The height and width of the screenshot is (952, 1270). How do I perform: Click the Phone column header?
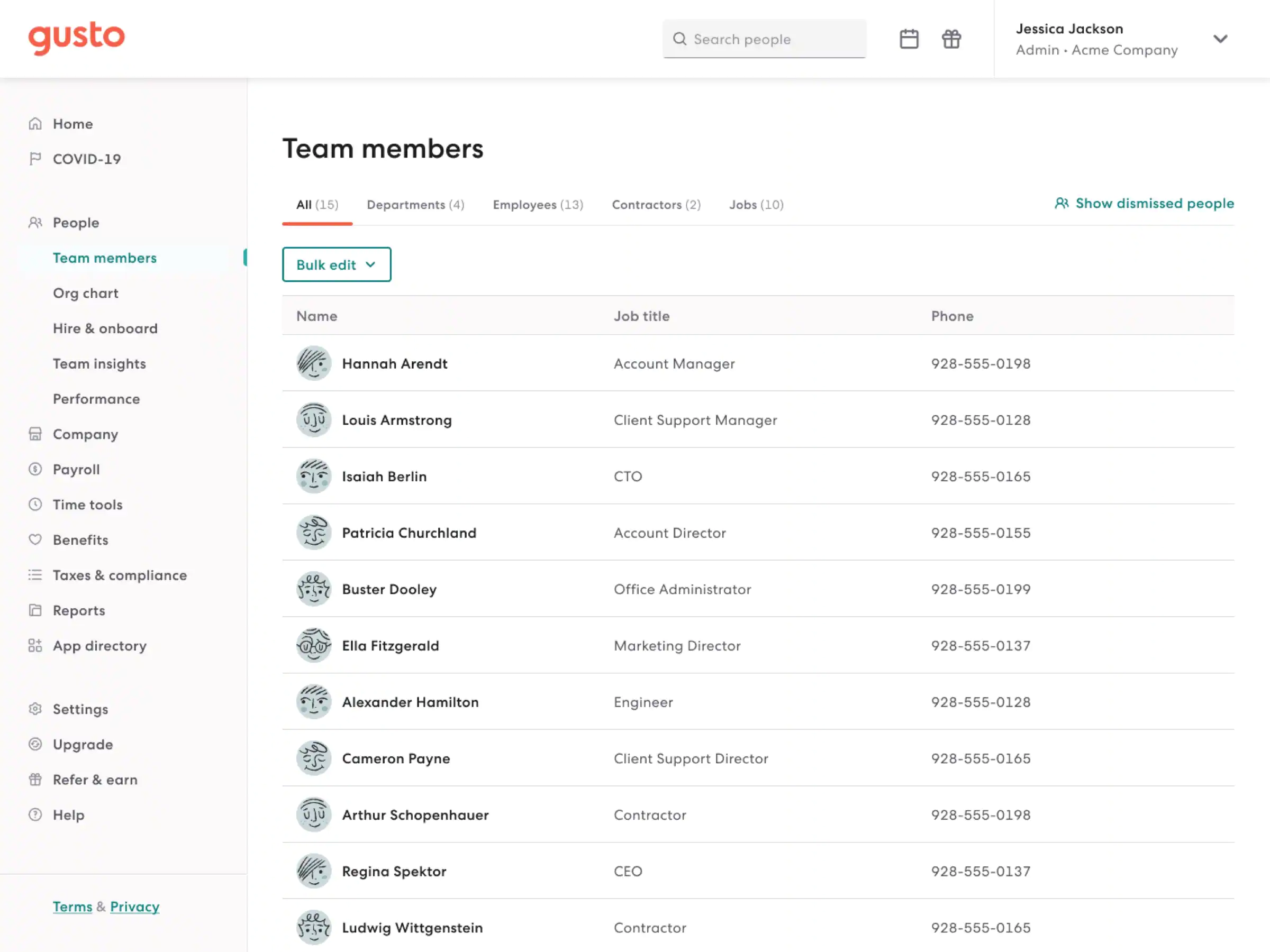tap(952, 316)
